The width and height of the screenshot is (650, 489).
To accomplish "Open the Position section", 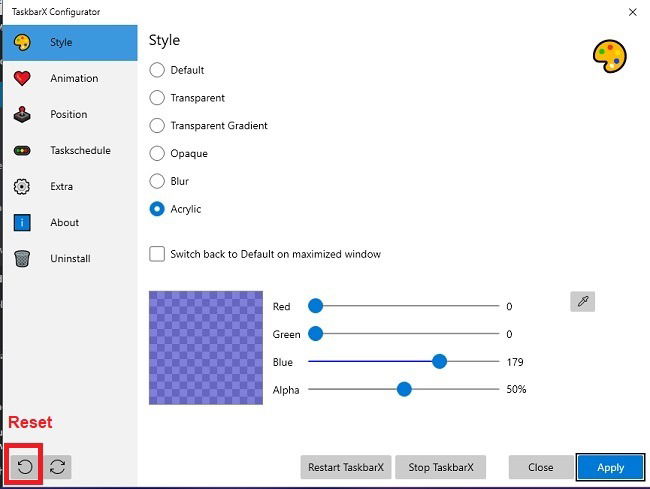I will [x=70, y=114].
